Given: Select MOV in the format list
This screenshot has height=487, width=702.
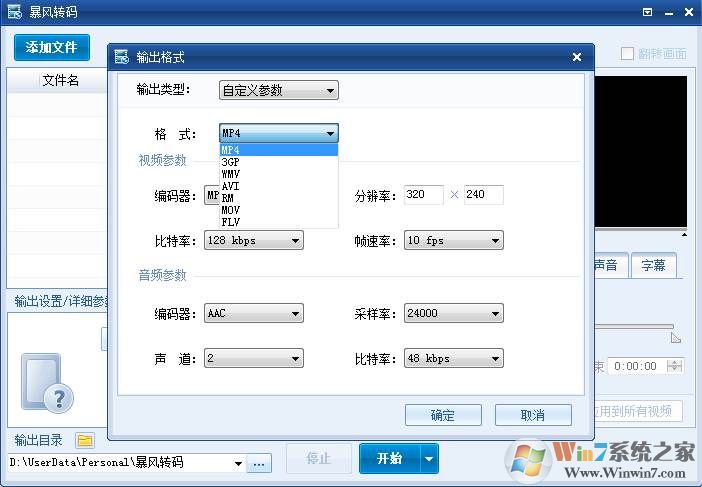Looking at the screenshot, I should pos(278,210).
